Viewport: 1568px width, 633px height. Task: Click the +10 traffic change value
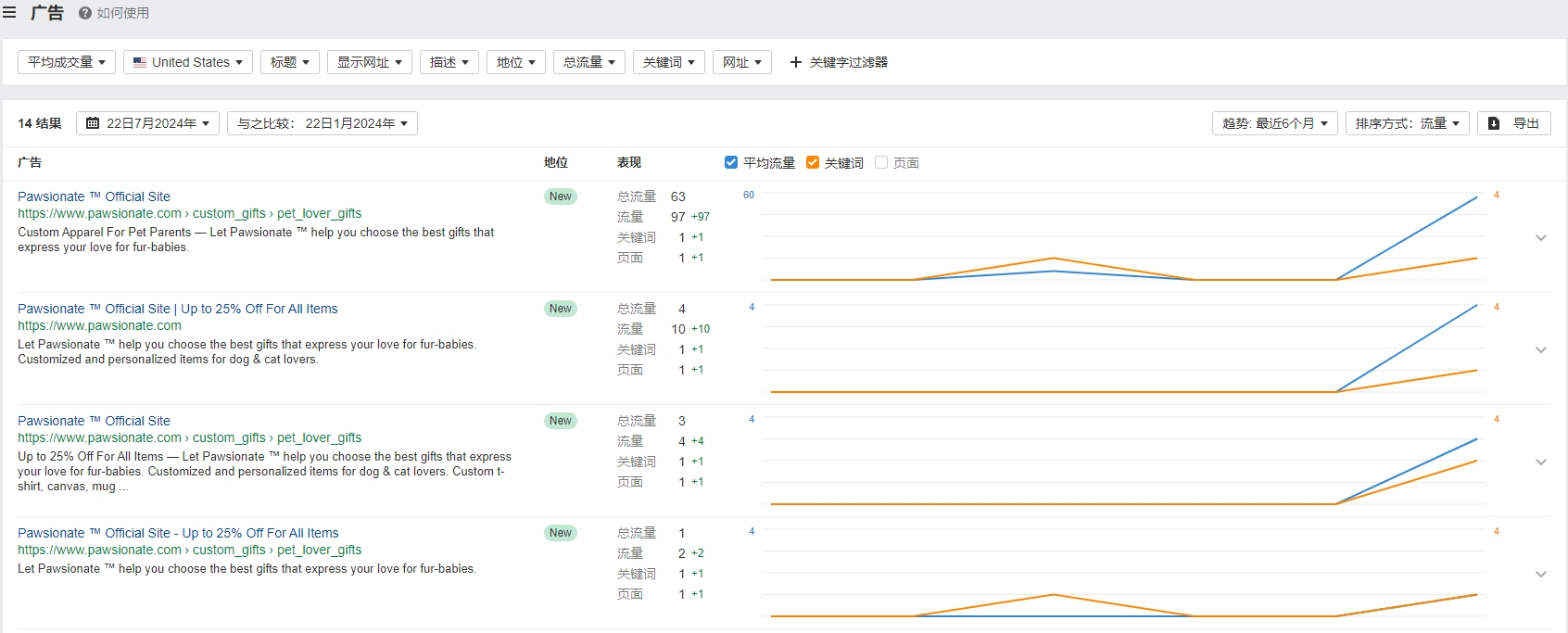(701, 329)
